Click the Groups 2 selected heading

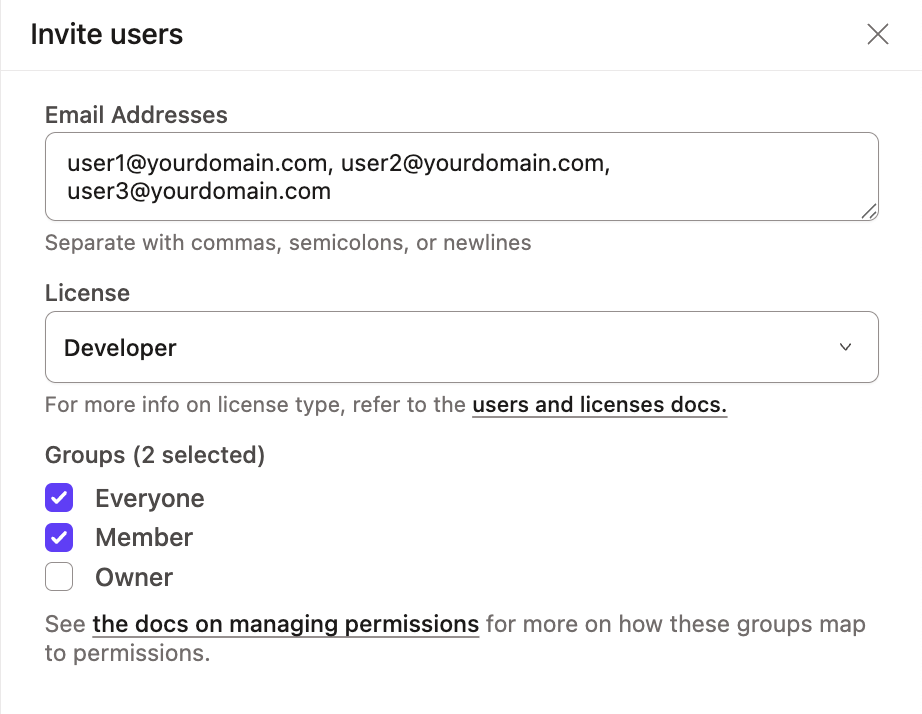coord(154,455)
